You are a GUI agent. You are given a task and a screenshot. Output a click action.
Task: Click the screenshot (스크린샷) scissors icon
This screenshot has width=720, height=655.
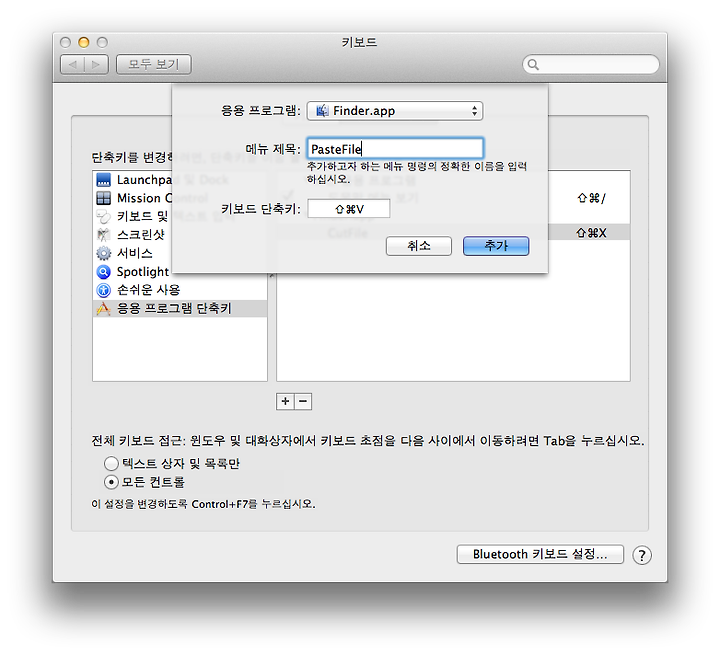(x=104, y=235)
